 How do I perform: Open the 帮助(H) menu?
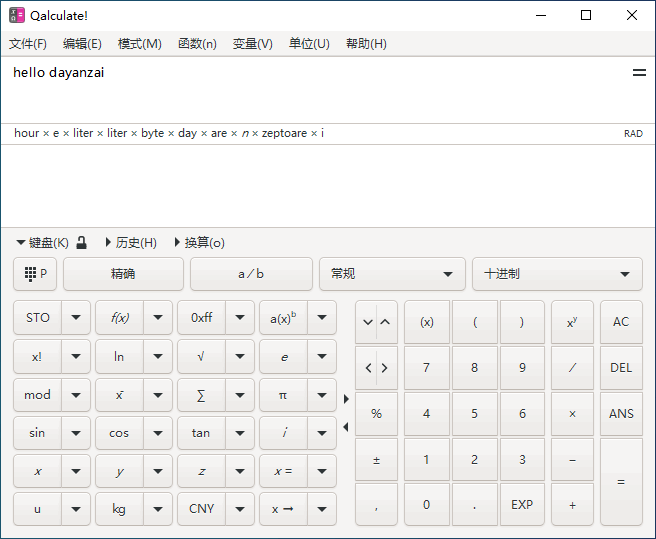pyautogui.click(x=366, y=44)
